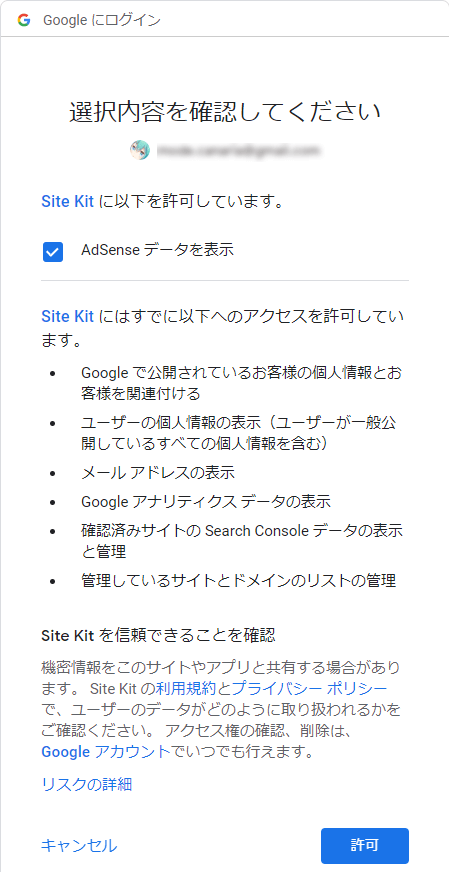Click the blue 許可 button
The width and height of the screenshot is (449, 872).
[x=365, y=846]
